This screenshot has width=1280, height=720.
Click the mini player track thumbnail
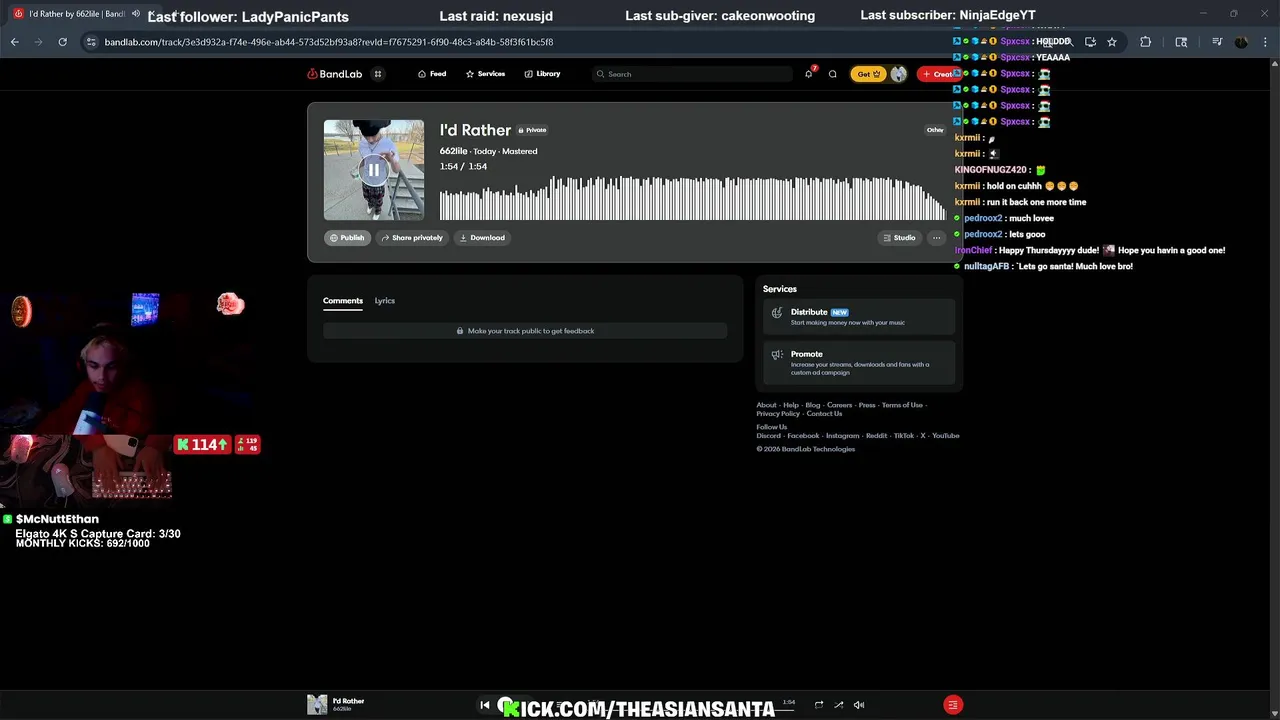[317, 705]
